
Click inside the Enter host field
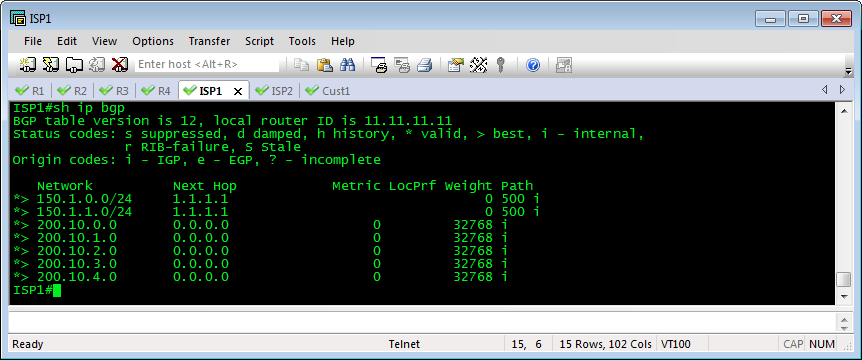pos(207,64)
